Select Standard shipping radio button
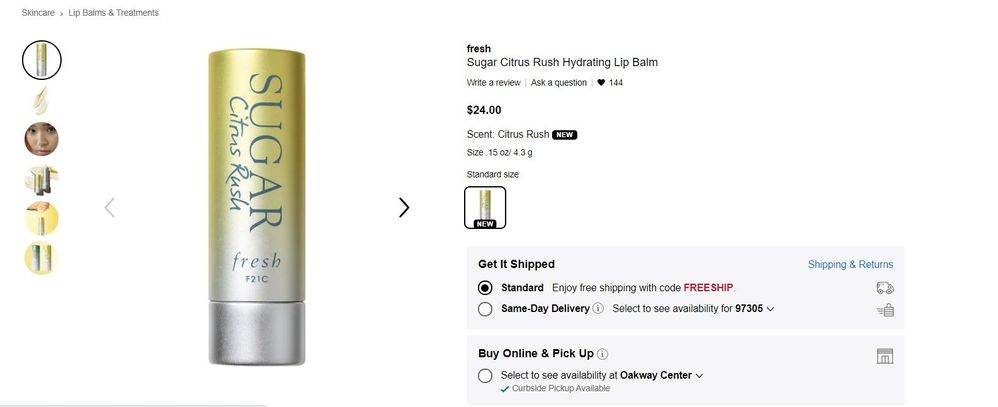 485,288
